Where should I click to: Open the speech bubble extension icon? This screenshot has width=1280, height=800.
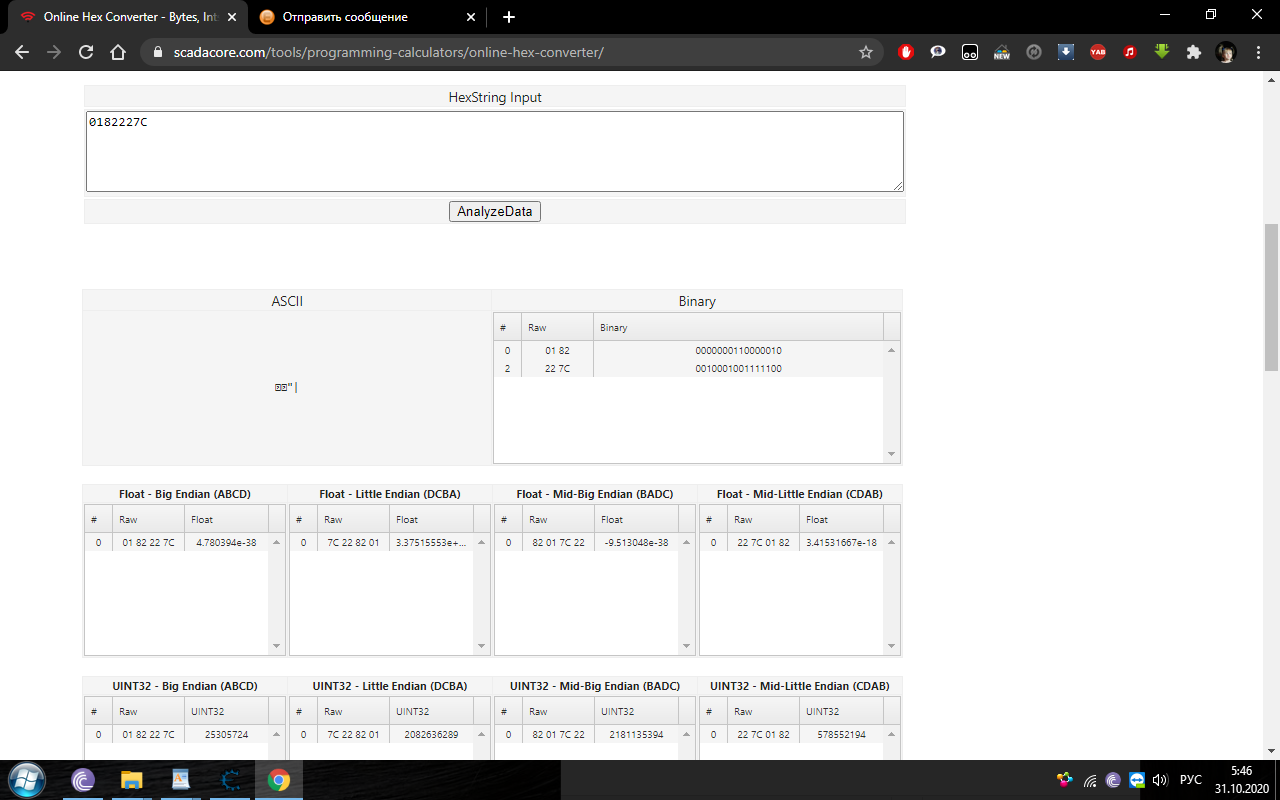(x=938, y=52)
